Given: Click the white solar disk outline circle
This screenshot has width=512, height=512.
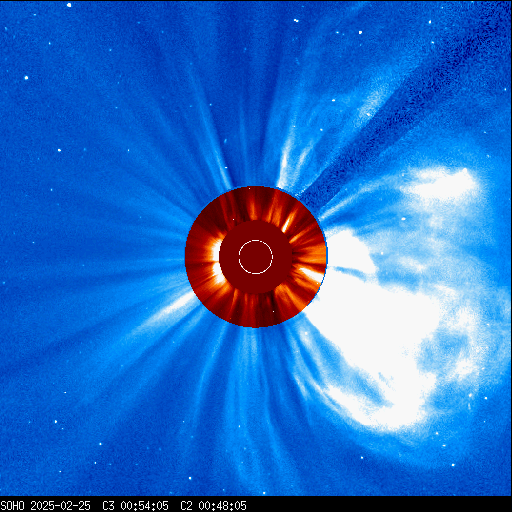Looking at the screenshot, I should coord(256,257).
